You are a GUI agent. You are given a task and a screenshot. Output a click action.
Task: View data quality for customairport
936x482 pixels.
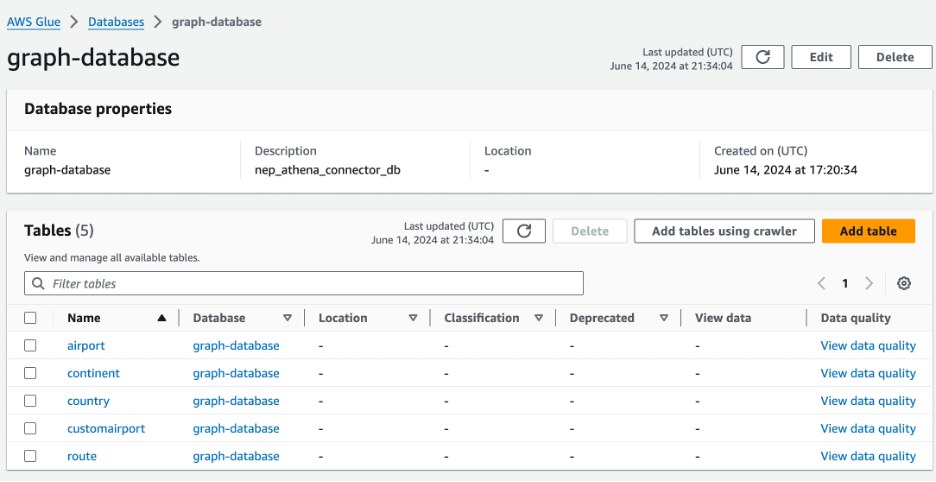[868, 429]
